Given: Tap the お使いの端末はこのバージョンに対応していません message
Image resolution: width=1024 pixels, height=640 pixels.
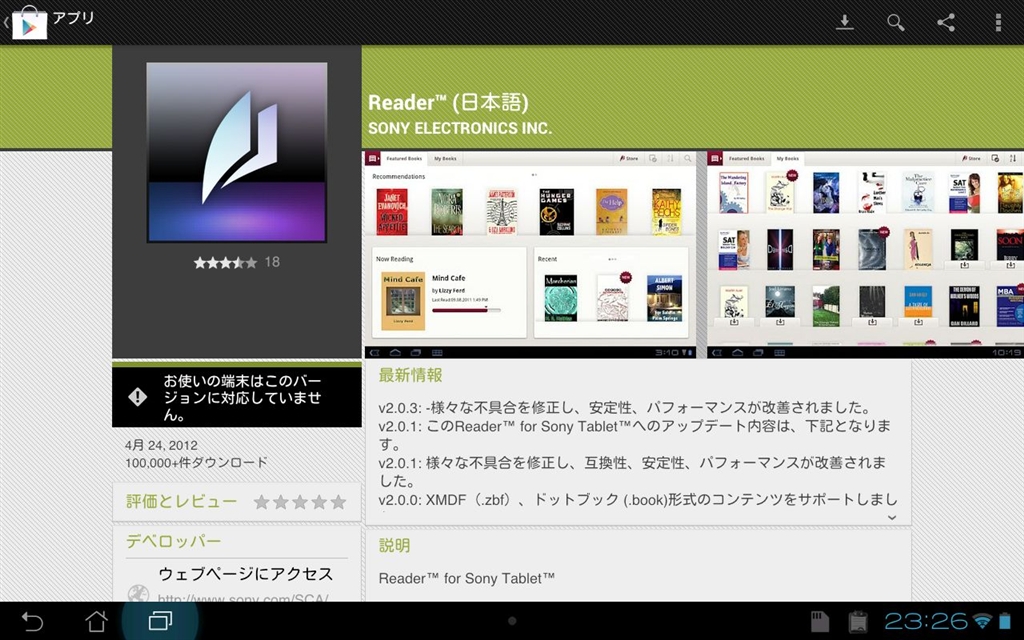Looking at the screenshot, I should coord(242,397).
